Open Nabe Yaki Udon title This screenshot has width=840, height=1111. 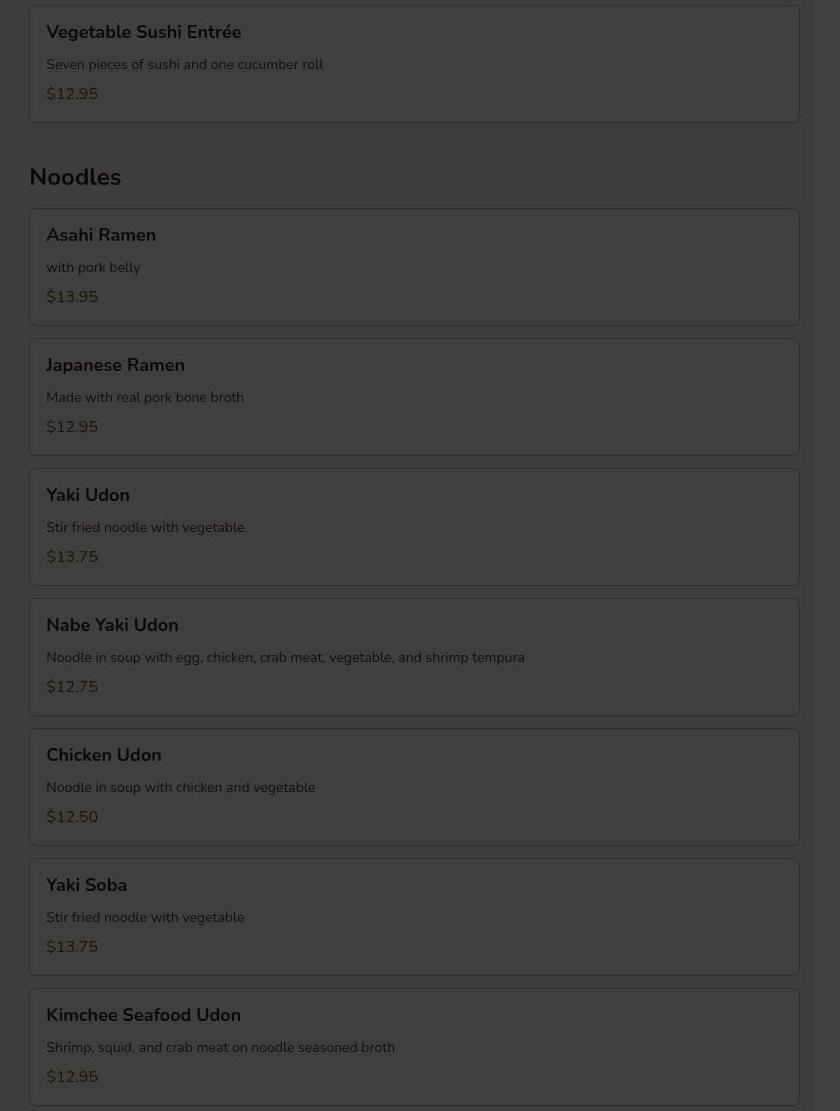coord(112,625)
